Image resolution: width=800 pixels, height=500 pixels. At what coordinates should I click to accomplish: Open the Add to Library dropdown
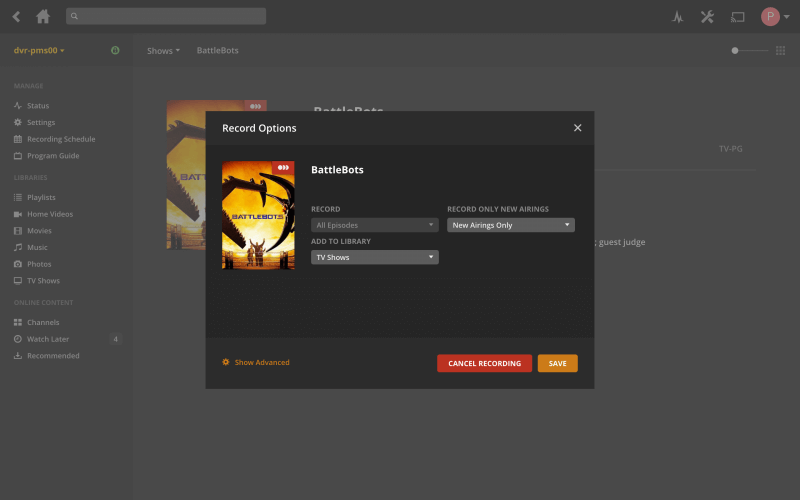[374, 257]
